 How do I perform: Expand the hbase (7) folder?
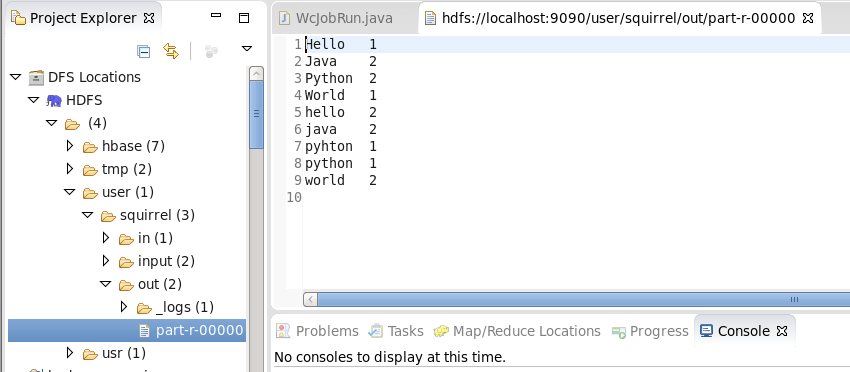69,145
